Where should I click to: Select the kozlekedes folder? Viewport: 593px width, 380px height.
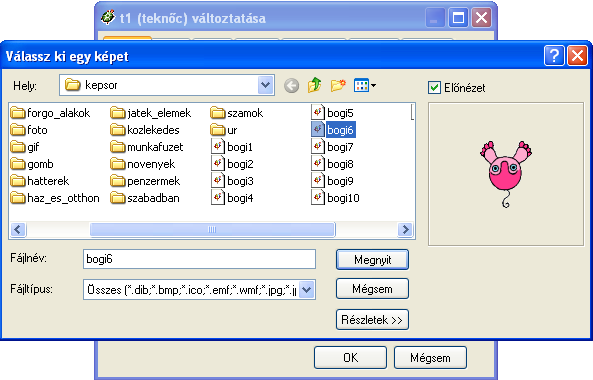(x=145, y=130)
